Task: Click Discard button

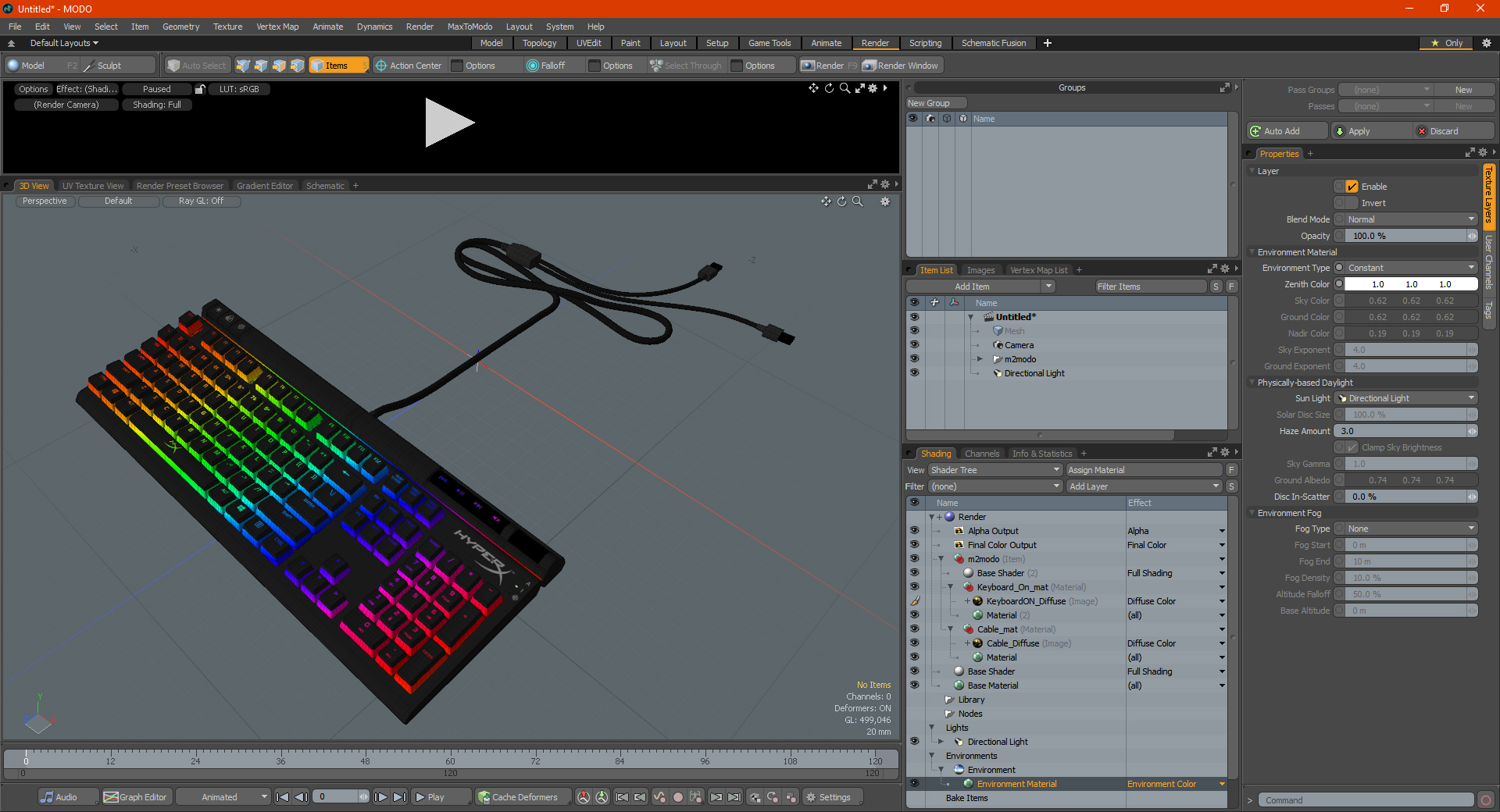Action: click(x=1455, y=131)
